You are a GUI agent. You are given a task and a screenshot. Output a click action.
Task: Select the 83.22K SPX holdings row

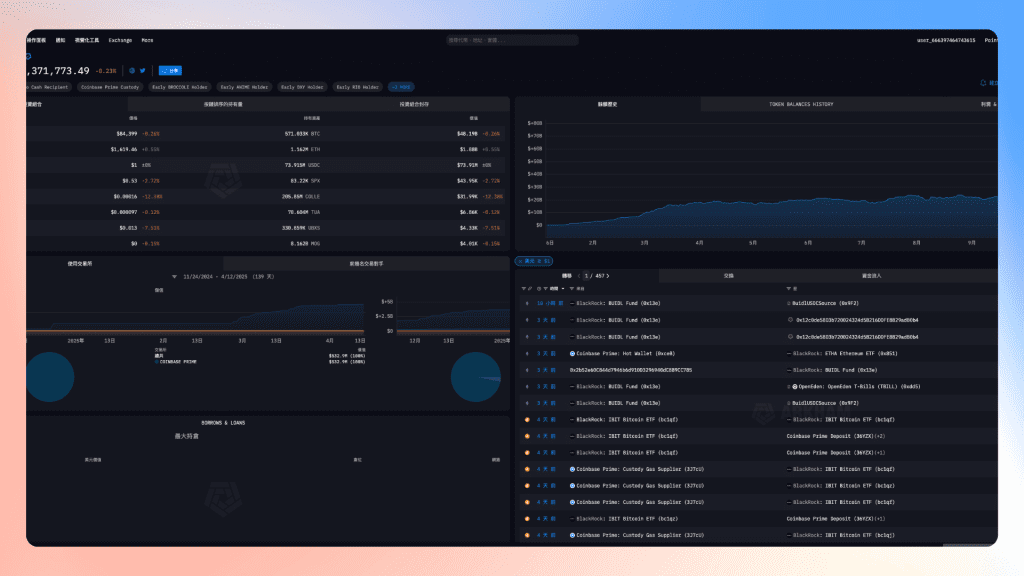pos(268,181)
